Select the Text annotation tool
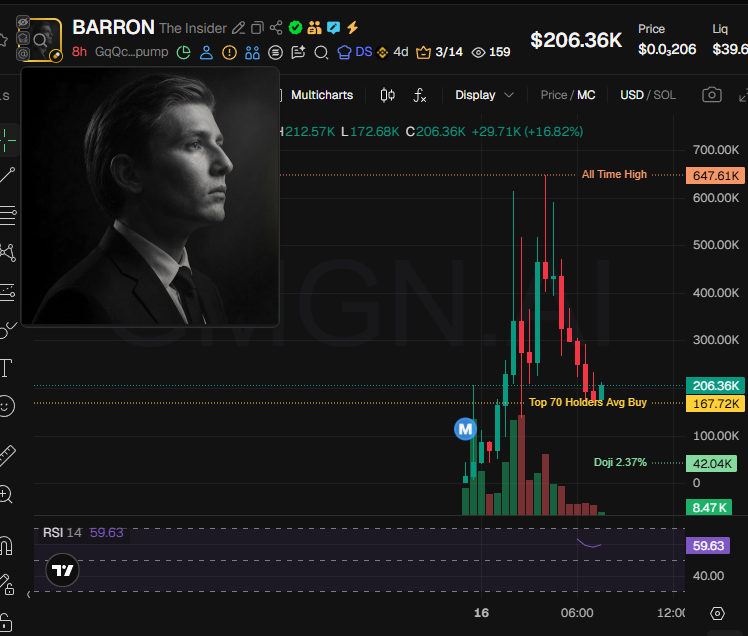 click(x=6, y=368)
